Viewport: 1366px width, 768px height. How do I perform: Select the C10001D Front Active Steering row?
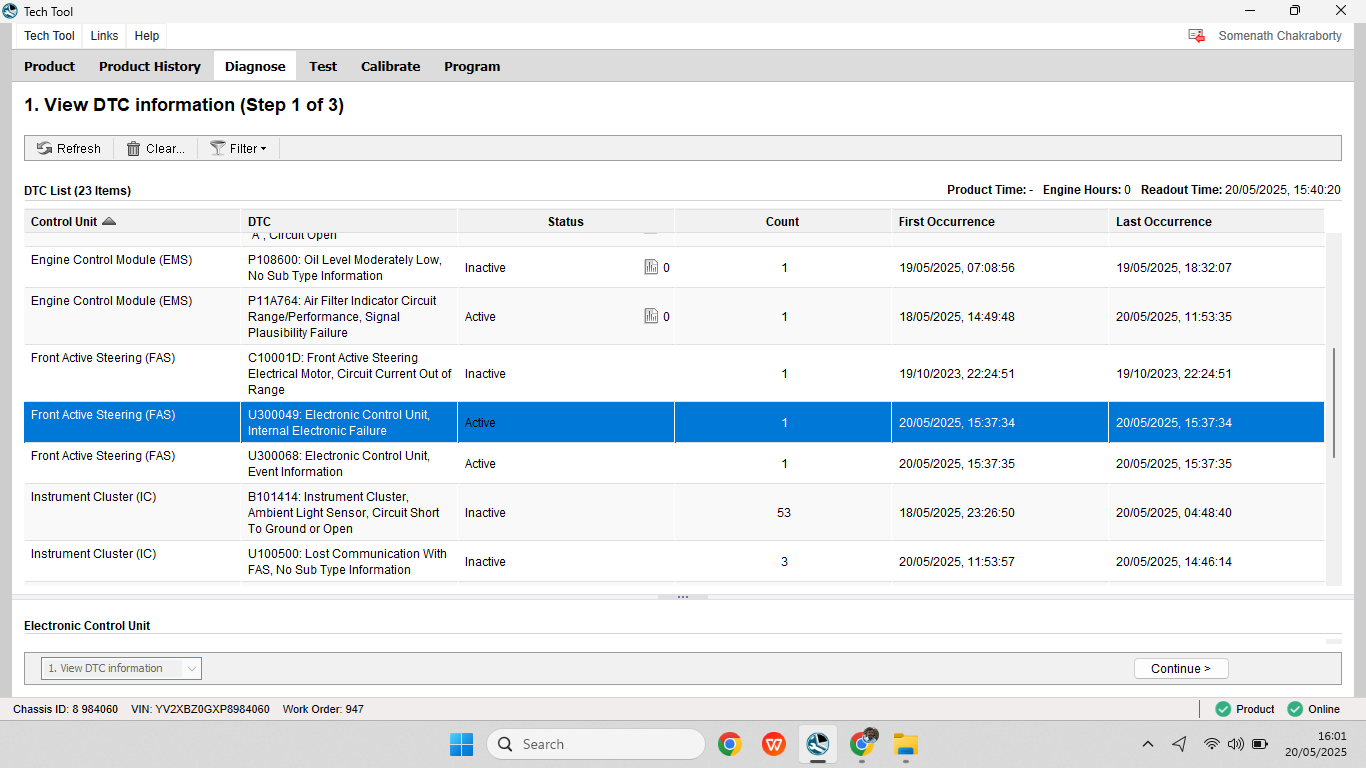(x=674, y=373)
